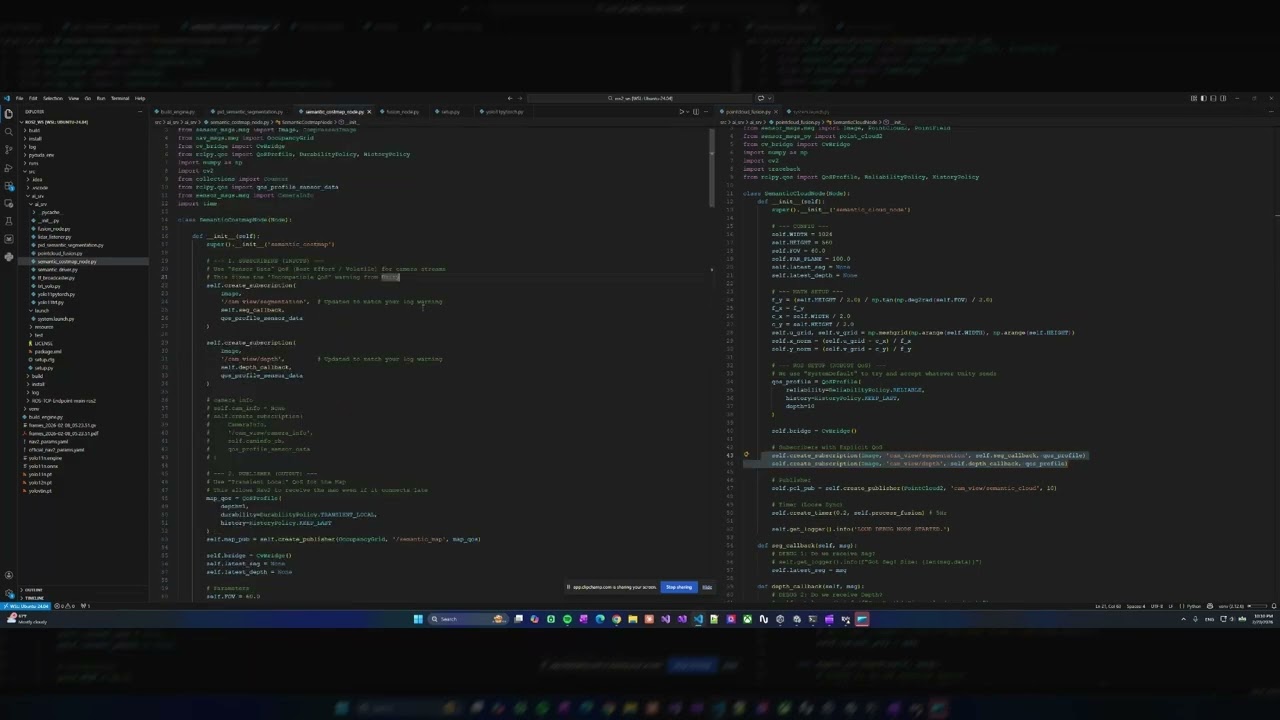Open the Spotify icon in taskbar

[x=567, y=619]
